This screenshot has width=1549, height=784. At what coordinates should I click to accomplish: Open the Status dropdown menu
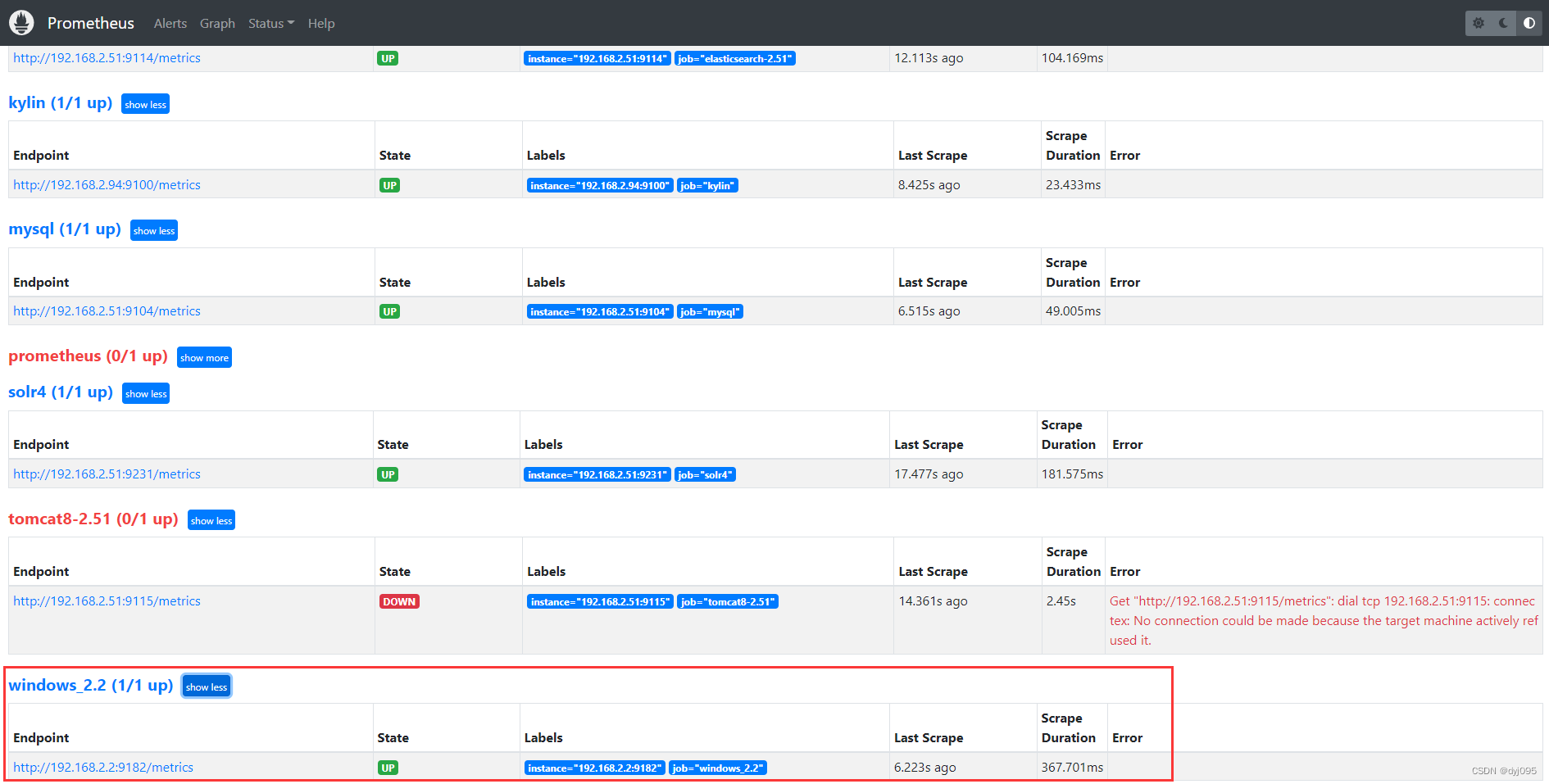tap(271, 24)
